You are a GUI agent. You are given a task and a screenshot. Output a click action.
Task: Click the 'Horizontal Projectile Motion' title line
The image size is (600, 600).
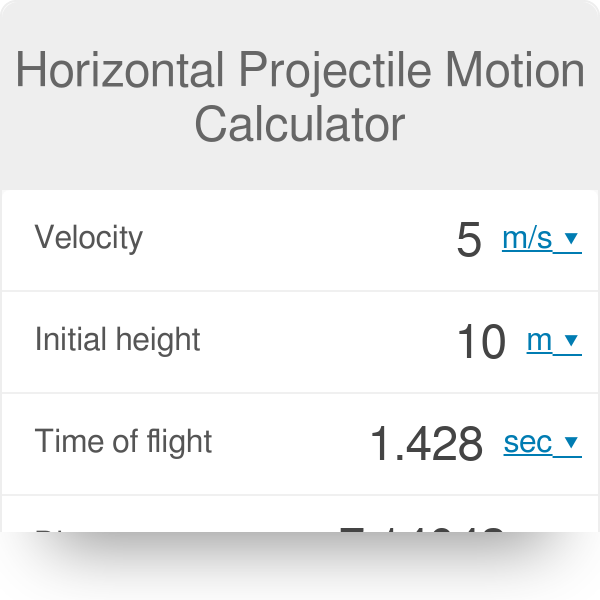[x=300, y=72]
